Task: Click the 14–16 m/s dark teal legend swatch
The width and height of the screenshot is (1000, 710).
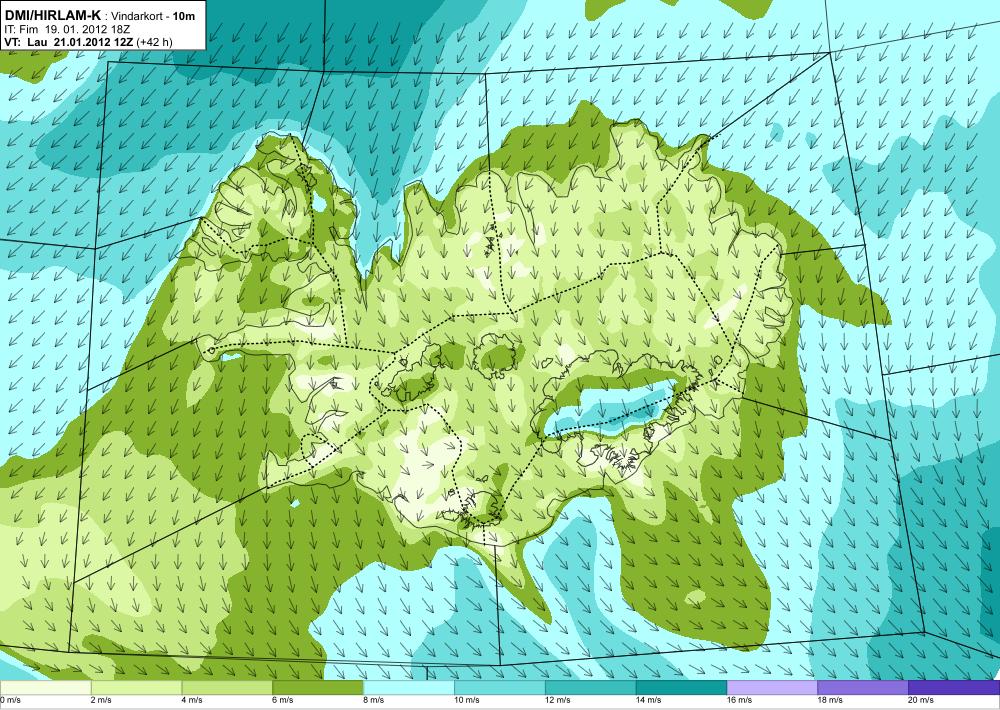Action: (x=681, y=688)
